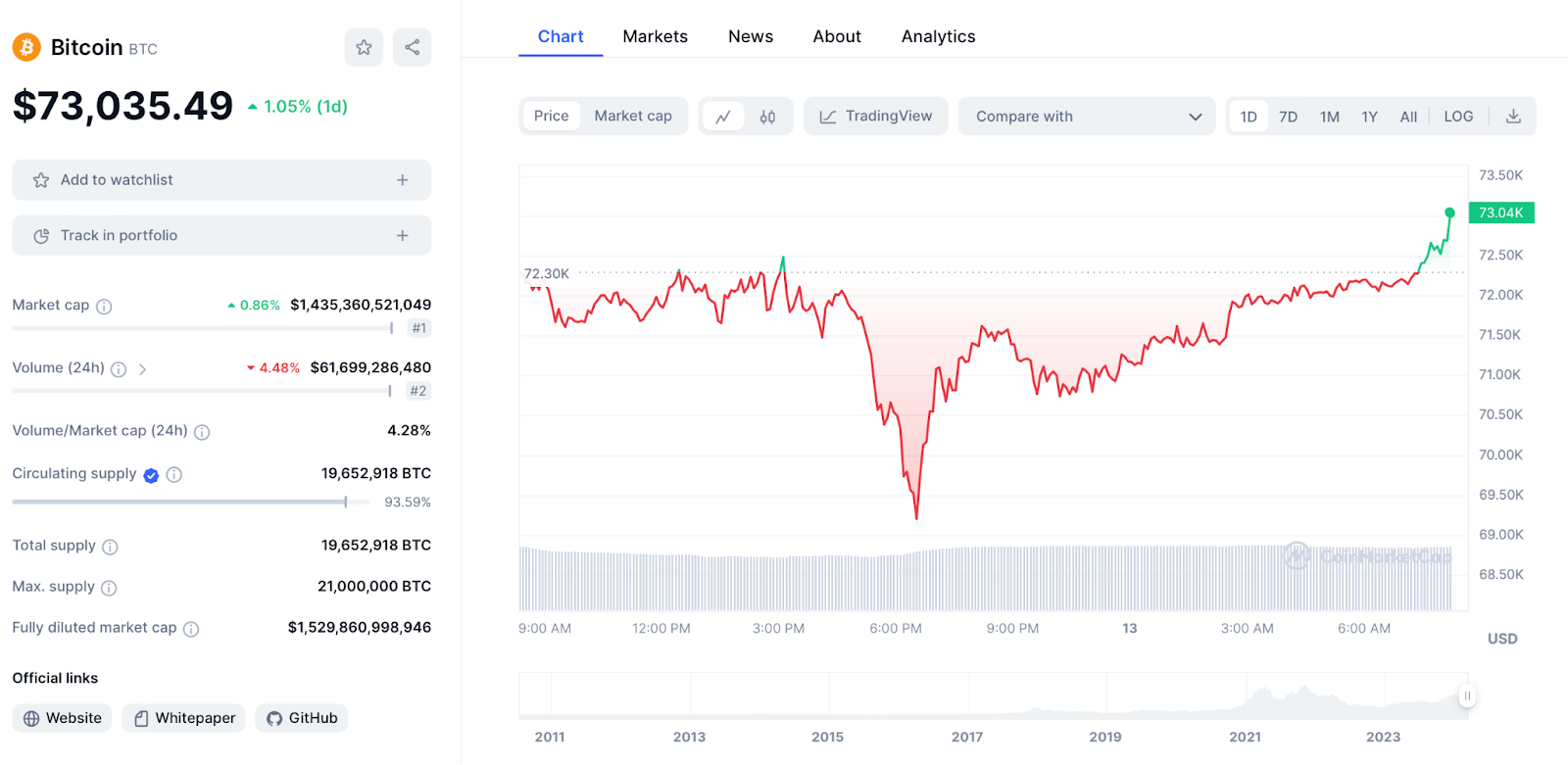This screenshot has height=765, width=1568.
Task: Click the Market cap rank bar
Action: point(203,329)
